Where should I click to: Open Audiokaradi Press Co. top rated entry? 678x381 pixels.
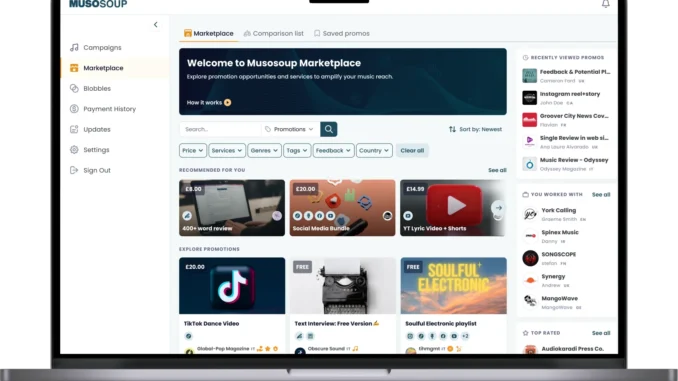(566, 349)
